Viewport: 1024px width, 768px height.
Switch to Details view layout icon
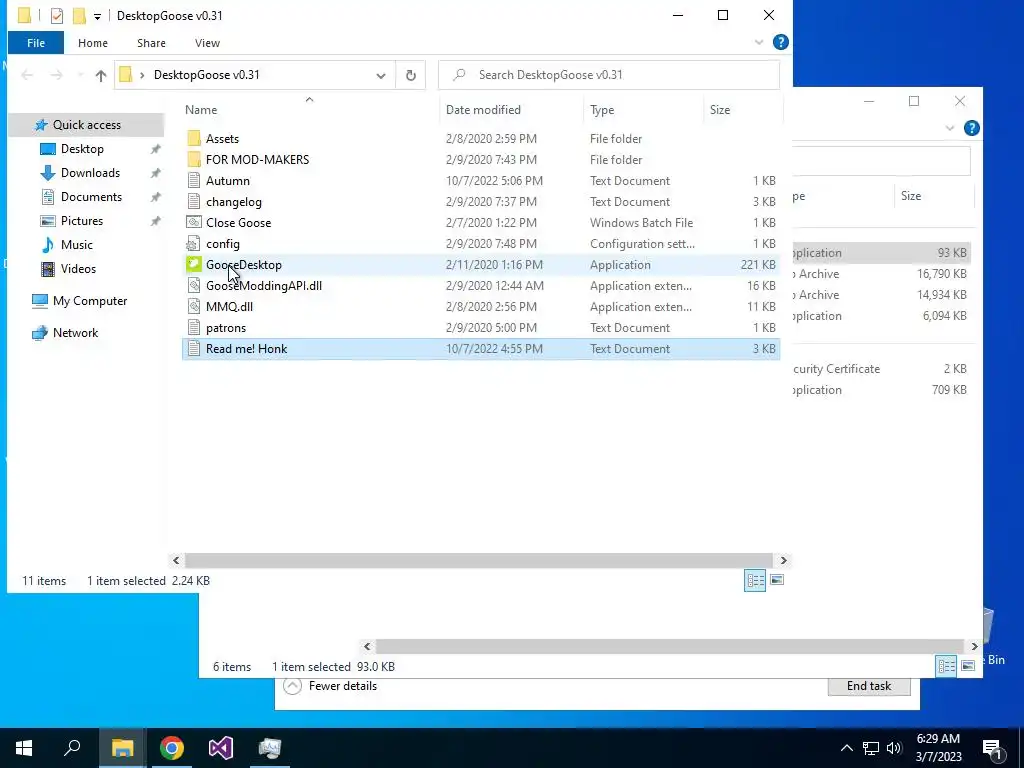point(756,580)
